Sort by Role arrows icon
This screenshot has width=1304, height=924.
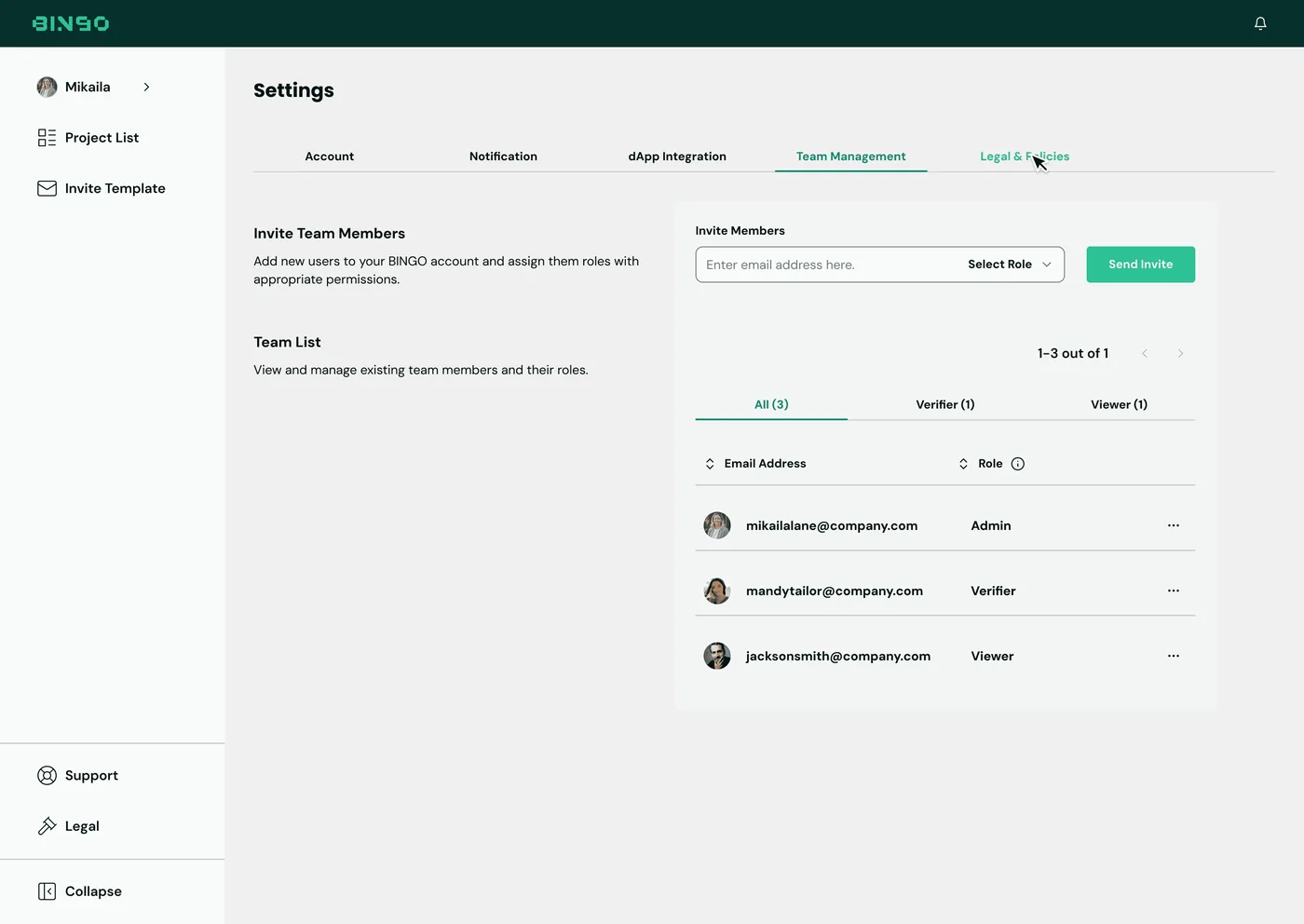(x=963, y=464)
